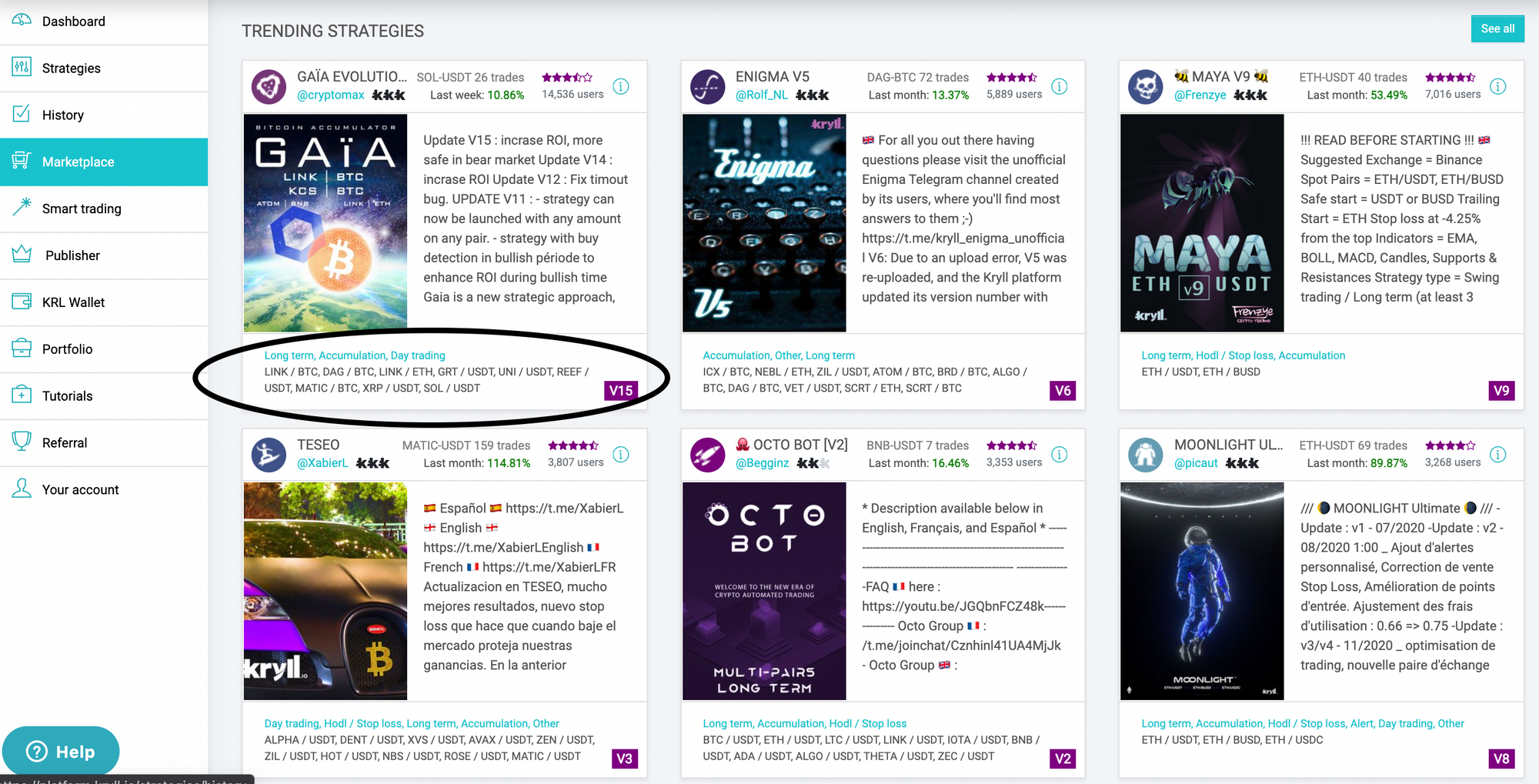
Task: Click the TESEO avatar icon
Action: 269,455
